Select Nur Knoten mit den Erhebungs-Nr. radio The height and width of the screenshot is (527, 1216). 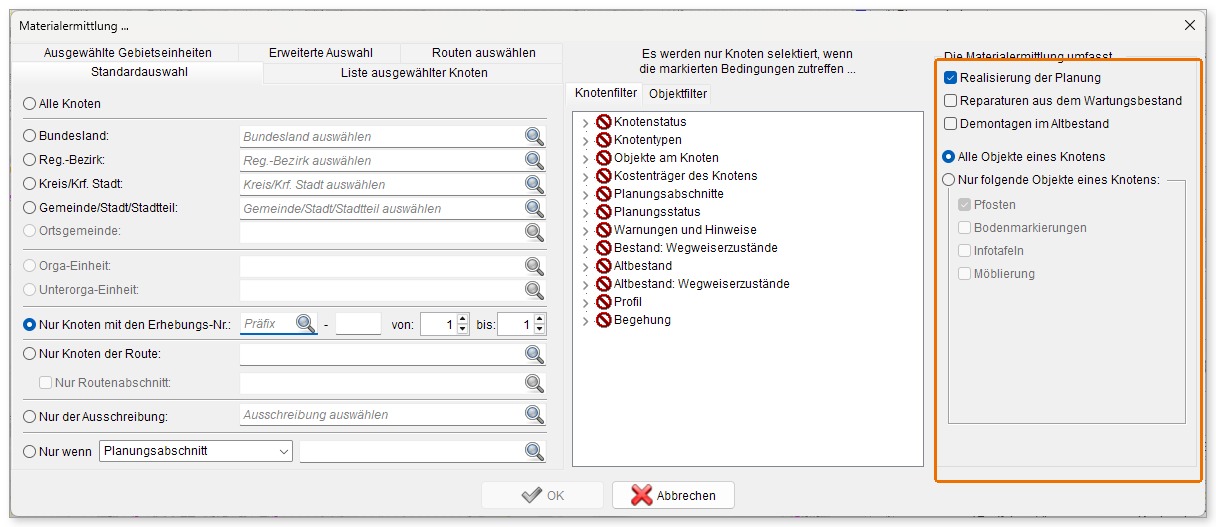30,324
